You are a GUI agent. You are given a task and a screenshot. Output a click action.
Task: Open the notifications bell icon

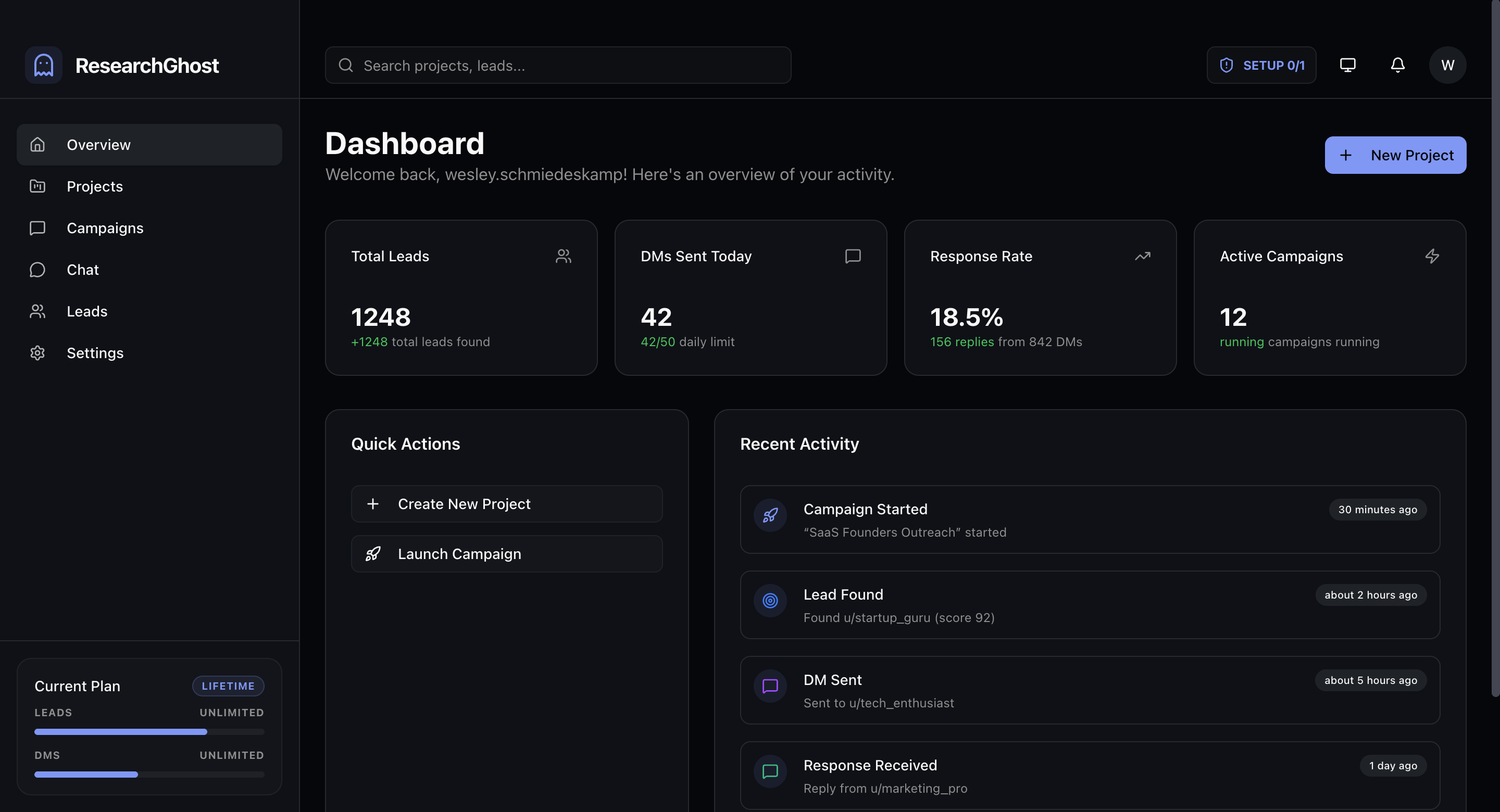coord(1397,65)
